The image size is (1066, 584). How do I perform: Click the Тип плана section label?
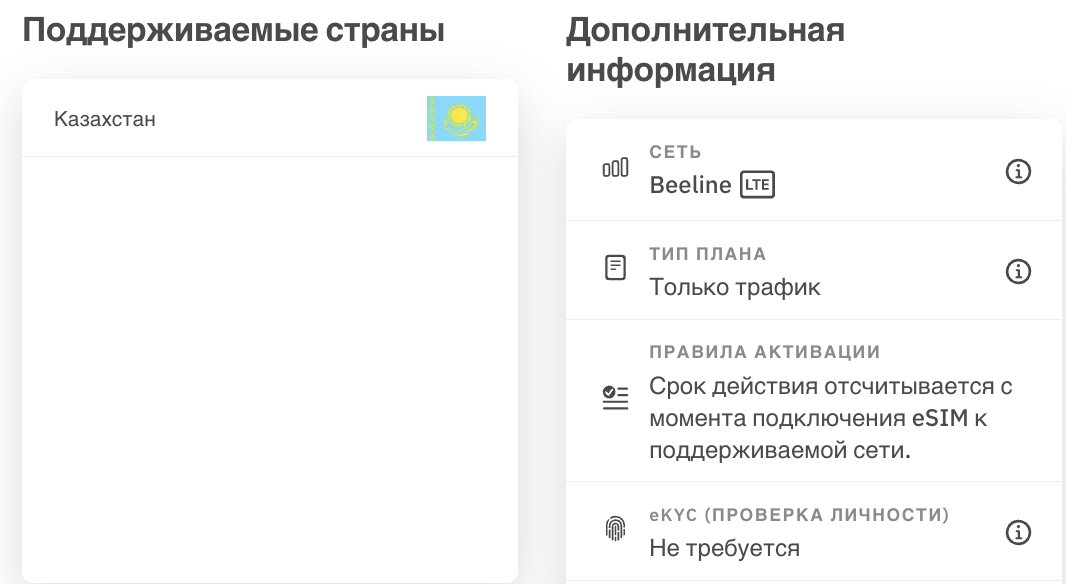click(708, 254)
